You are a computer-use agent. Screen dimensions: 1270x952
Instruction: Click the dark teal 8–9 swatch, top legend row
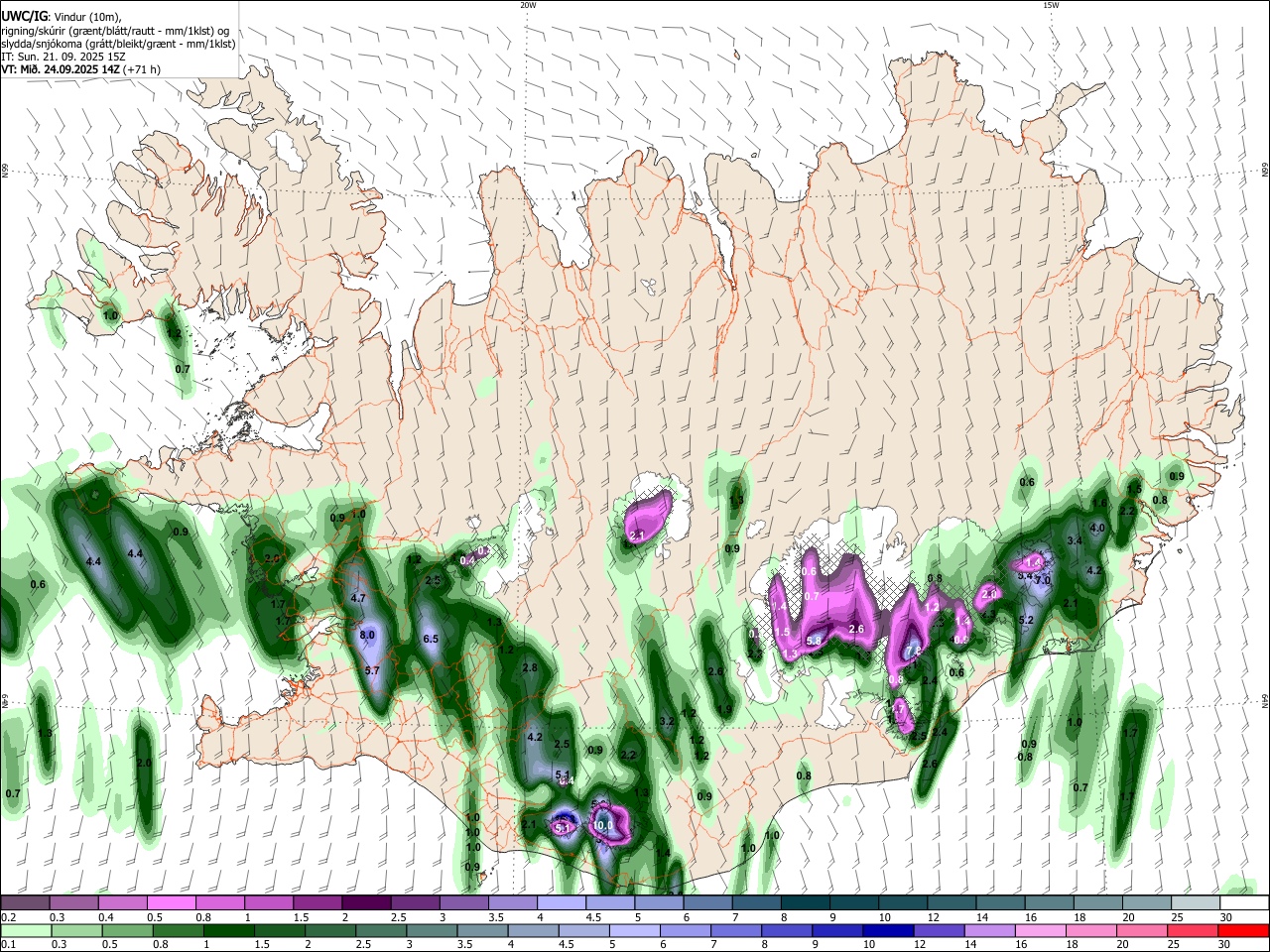(806, 903)
